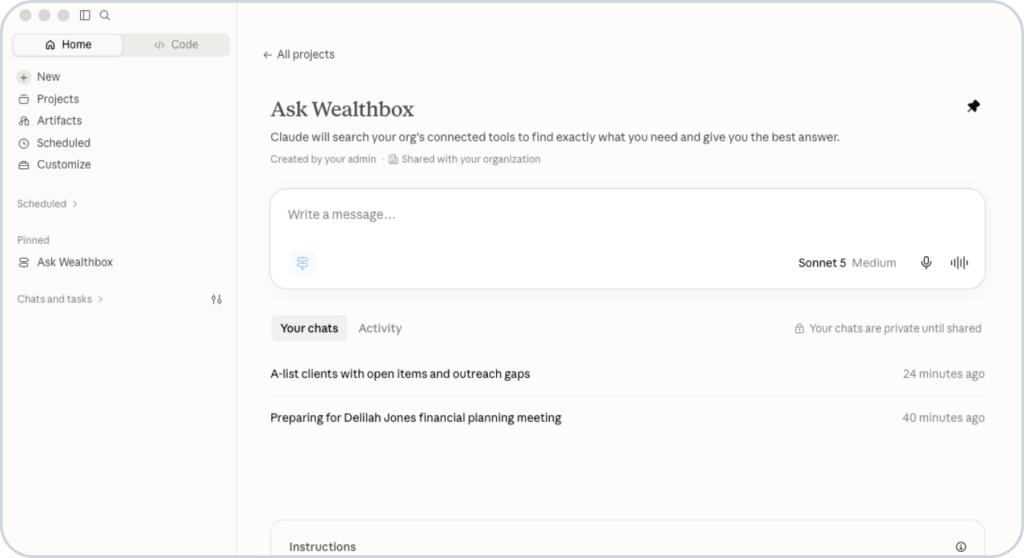The height and width of the screenshot is (558, 1024).
Task: Select the Your chats tab
Action: (309, 328)
